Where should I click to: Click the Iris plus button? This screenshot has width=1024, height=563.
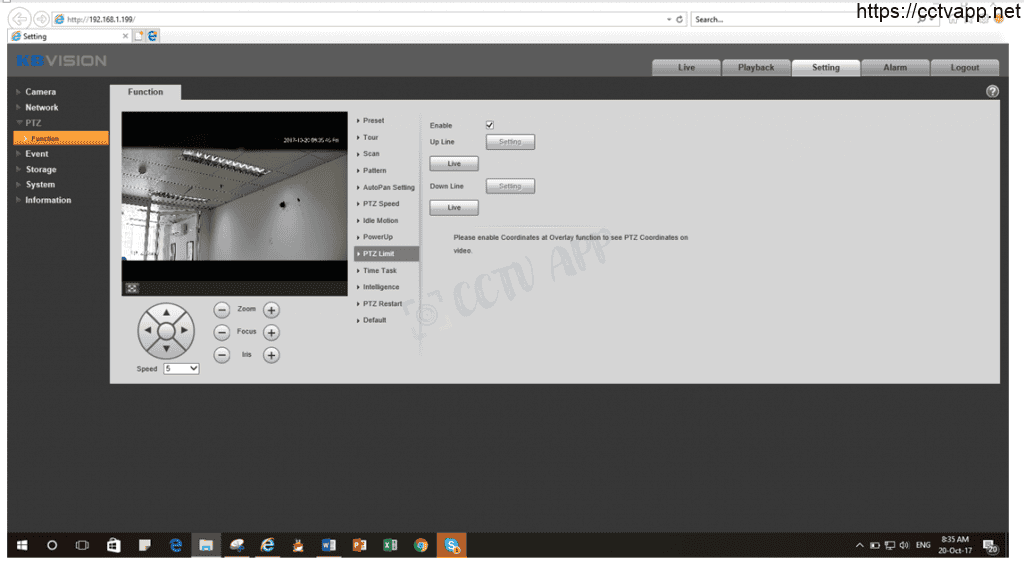pyautogui.click(x=271, y=355)
